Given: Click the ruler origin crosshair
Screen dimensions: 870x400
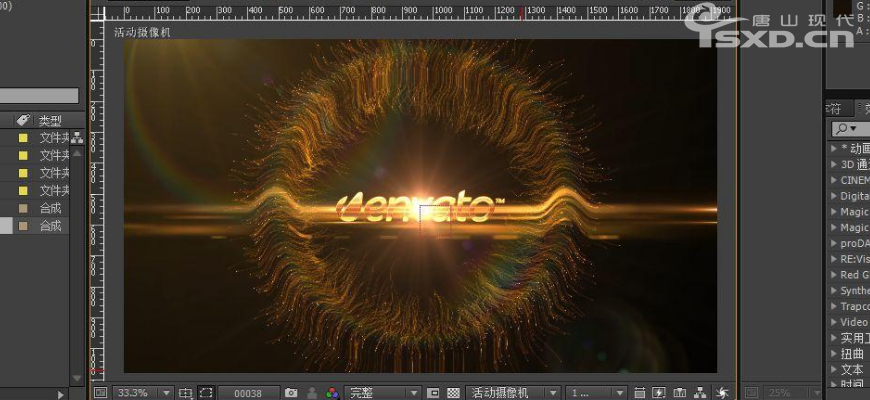Looking at the screenshot, I should [98, 15].
